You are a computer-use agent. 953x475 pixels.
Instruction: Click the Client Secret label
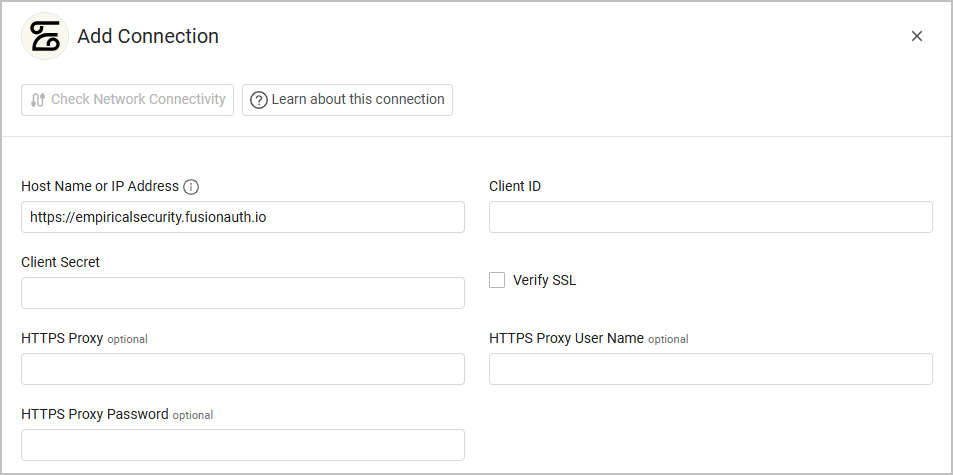click(61, 262)
